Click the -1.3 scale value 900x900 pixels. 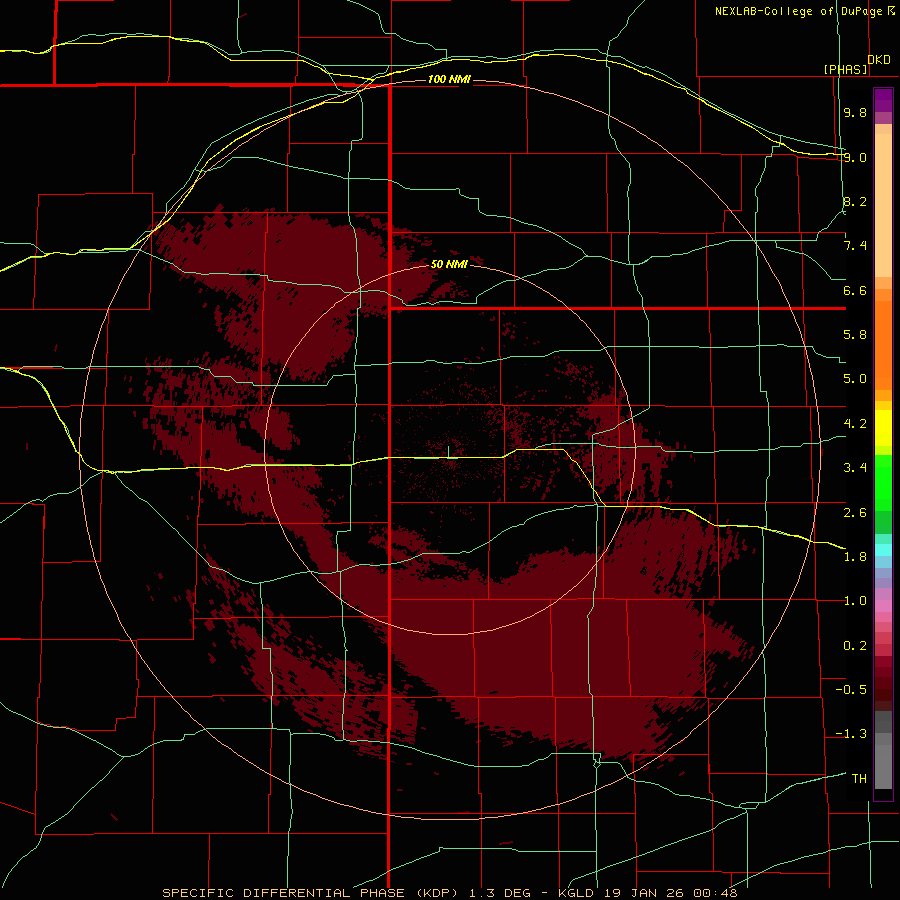pyautogui.click(x=851, y=734)
